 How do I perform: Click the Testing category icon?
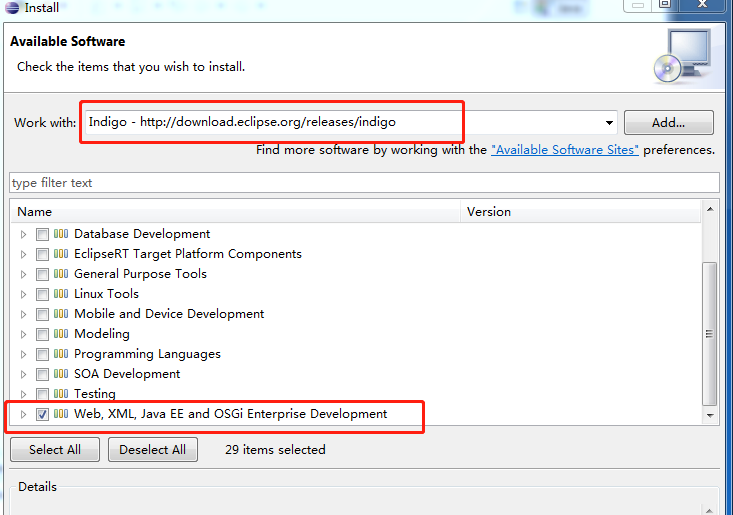[61, 394]
